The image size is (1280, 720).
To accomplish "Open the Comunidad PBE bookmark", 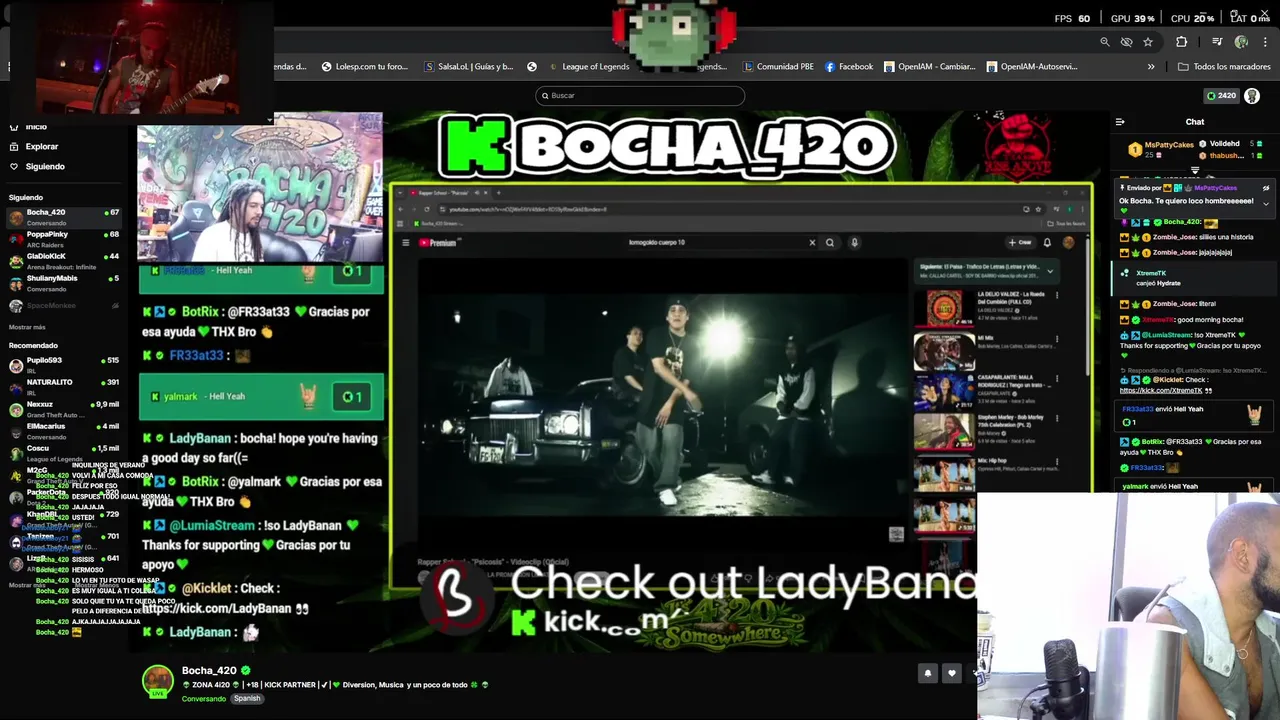I will pyautogui.click(x=778, y=67).
